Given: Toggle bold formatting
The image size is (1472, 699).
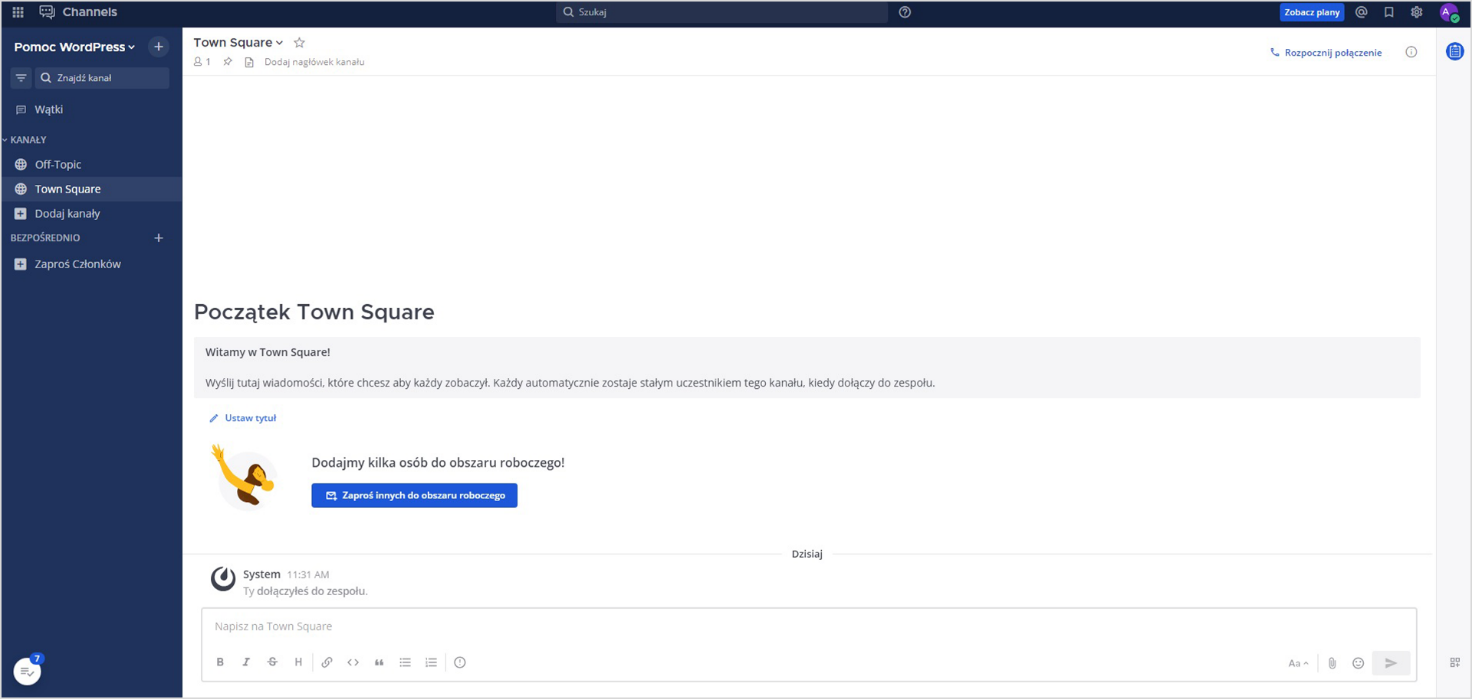Looking at the screenshot, I should 220,662.
